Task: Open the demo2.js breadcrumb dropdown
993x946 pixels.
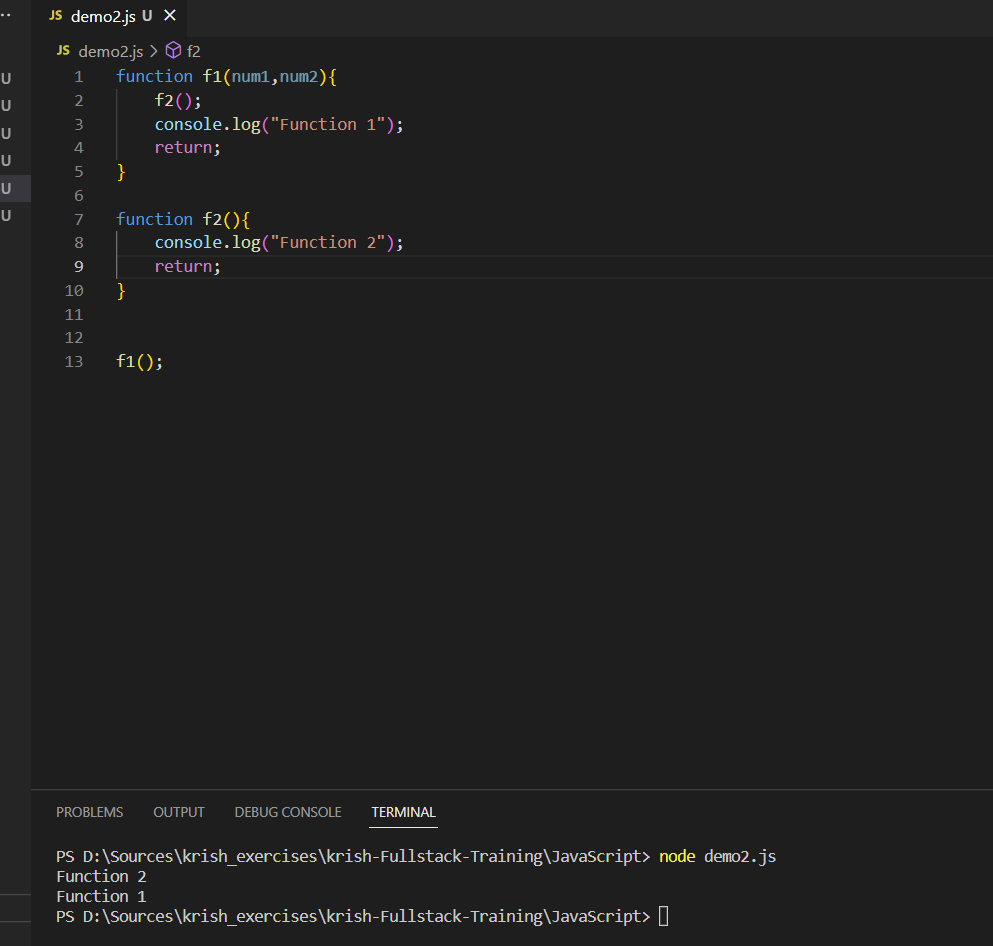Action: (110, 50)
